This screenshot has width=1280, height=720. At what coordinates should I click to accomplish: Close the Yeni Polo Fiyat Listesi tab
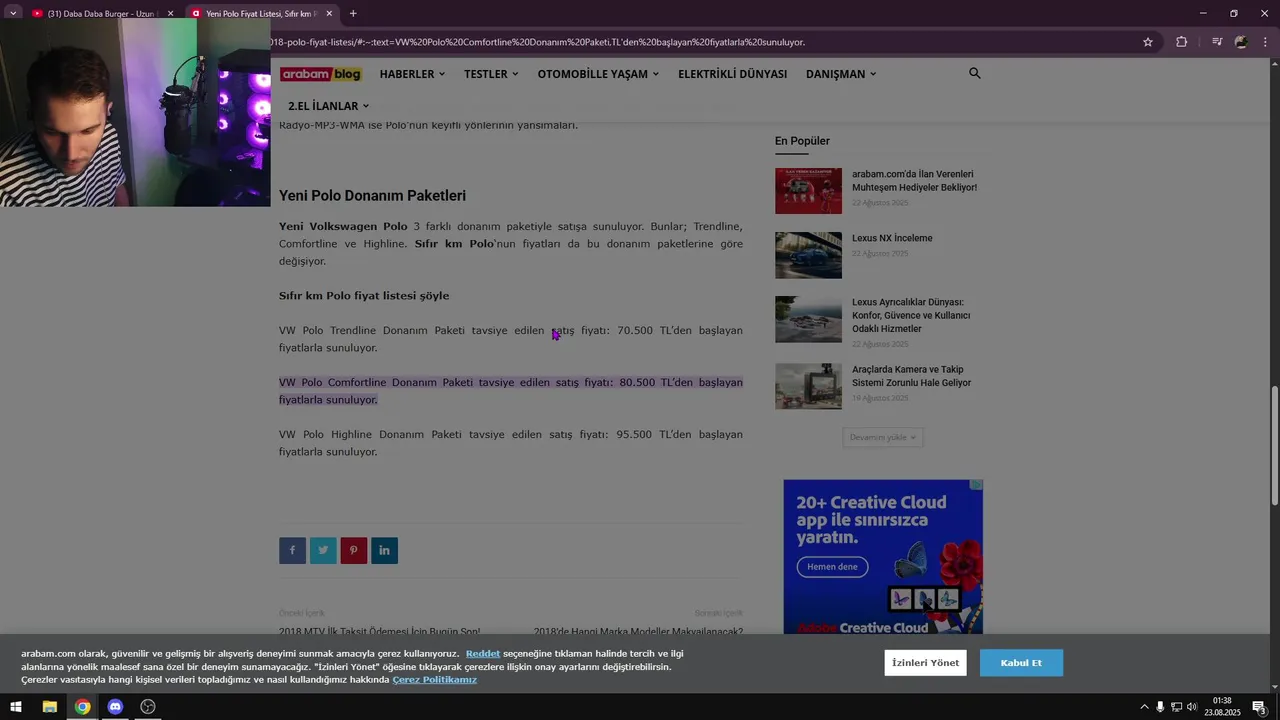pos(329,14)
